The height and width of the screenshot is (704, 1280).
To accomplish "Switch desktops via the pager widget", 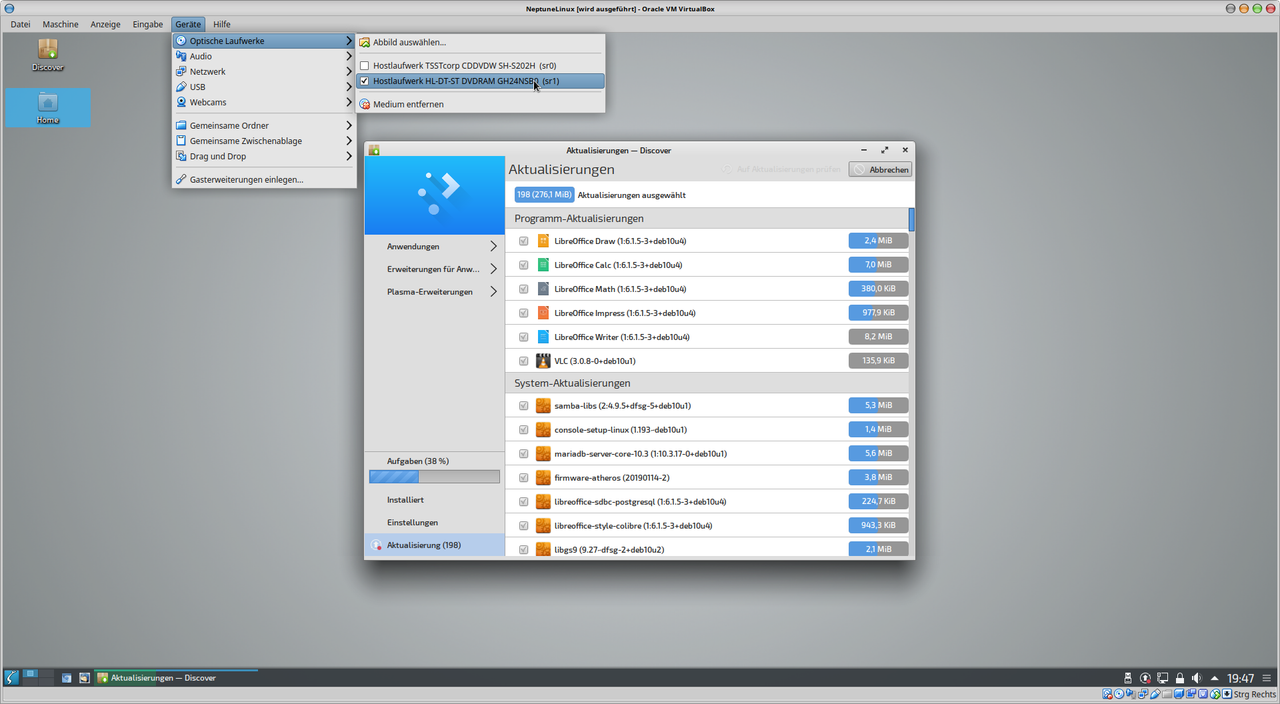I will [38, 677].
